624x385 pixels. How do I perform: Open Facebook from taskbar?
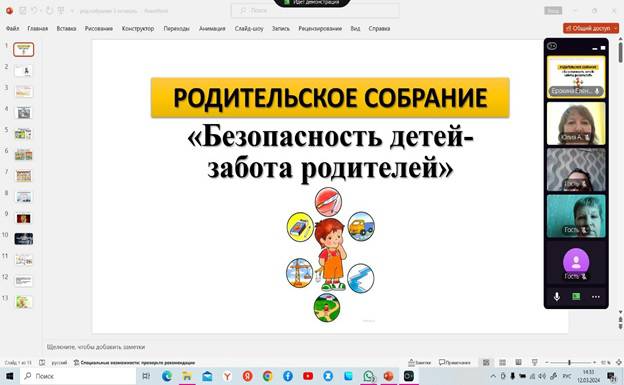[288, 376]
